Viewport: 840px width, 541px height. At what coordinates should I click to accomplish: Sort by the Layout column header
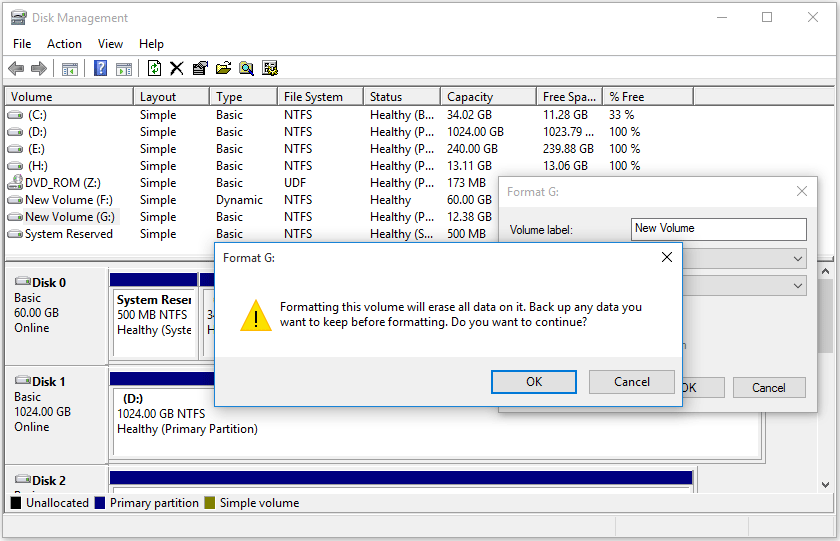[x=171, y=97]
